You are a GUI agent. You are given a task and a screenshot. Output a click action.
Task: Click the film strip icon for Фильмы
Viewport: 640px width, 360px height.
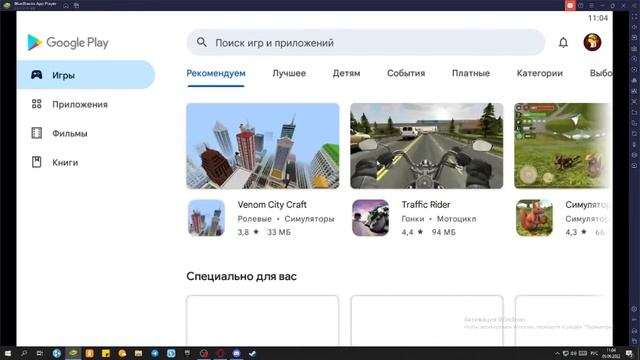pos(37,133)
